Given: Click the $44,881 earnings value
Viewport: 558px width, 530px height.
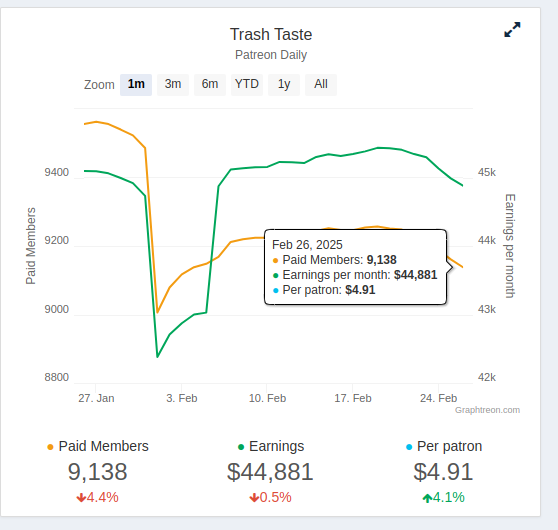Looking at the screenshot, I should (x=270, y=472).
